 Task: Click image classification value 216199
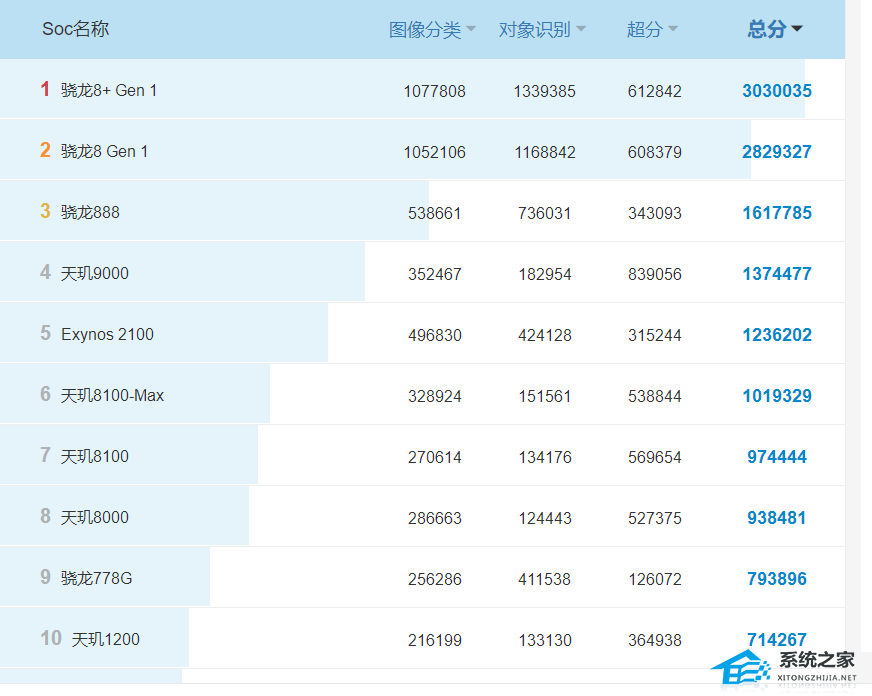434,640
